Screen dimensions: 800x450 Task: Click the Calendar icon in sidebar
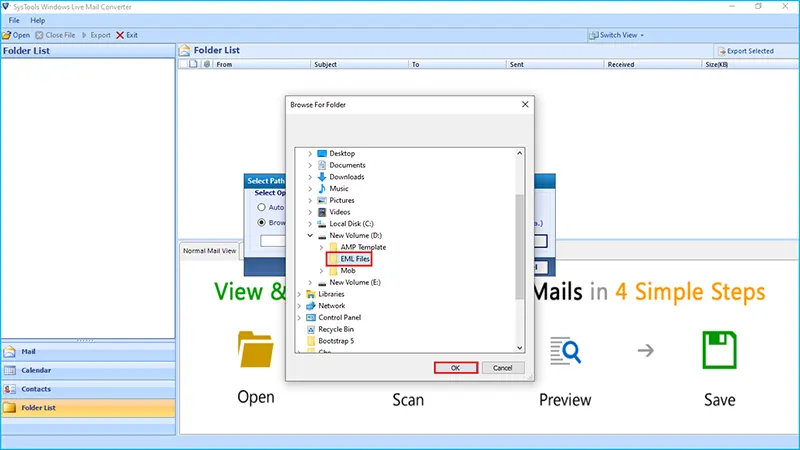coord(10,370)
